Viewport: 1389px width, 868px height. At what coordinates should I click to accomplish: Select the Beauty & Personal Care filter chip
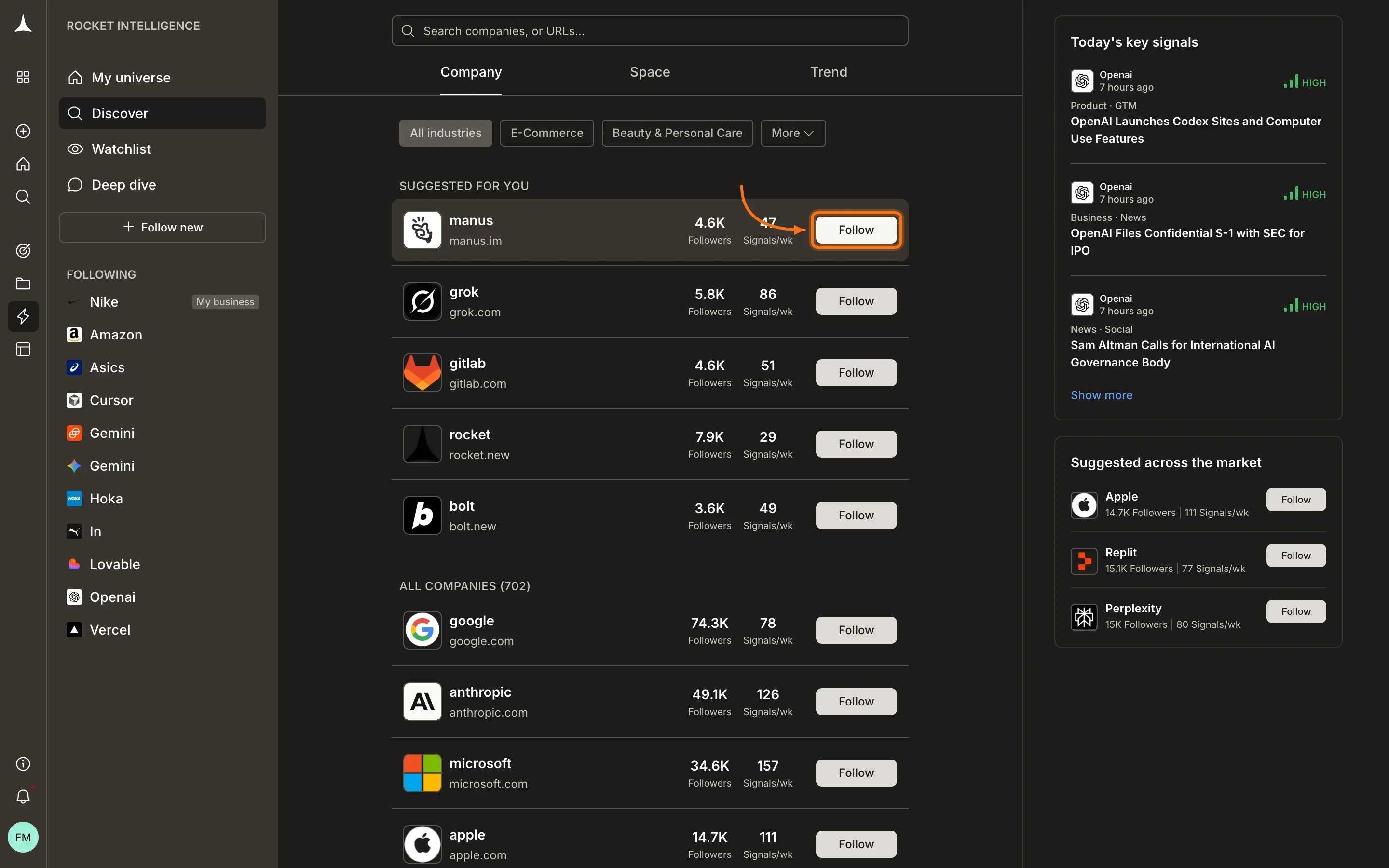coord(677,133)
